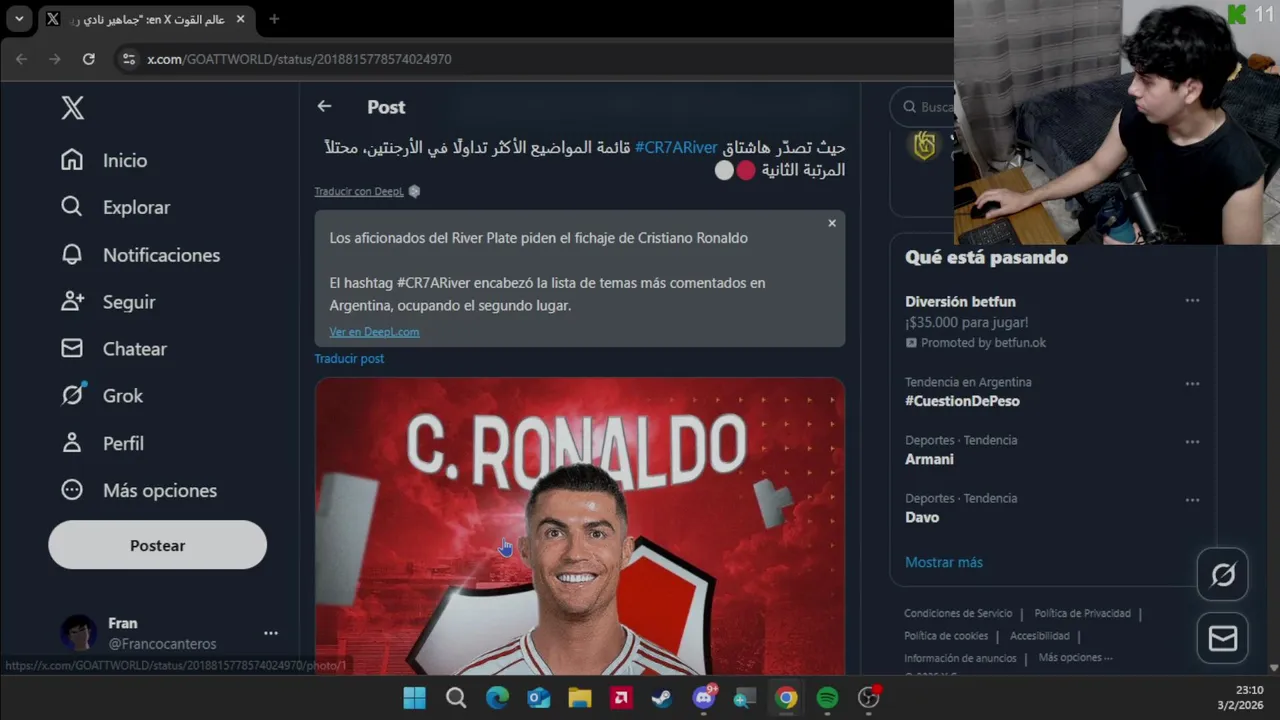Screen dimensions: 1280x720
Task: Click the Traducir post link
Action: click(349, 358)
